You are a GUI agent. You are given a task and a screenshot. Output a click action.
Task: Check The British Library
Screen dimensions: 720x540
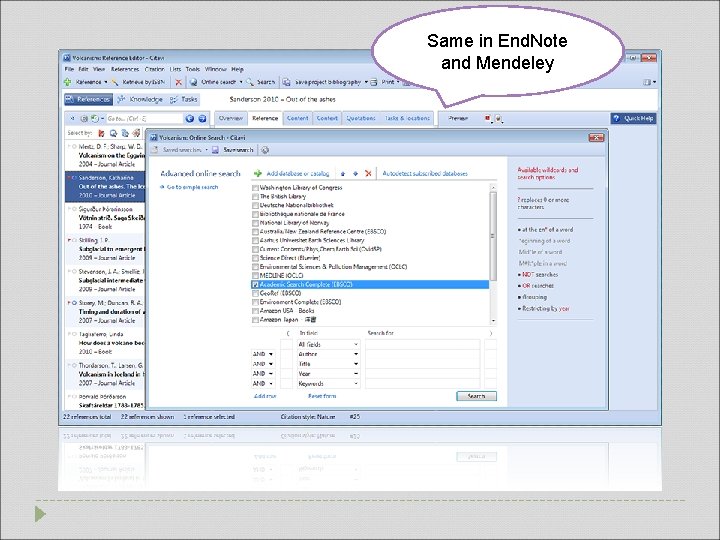click(255, 197)
